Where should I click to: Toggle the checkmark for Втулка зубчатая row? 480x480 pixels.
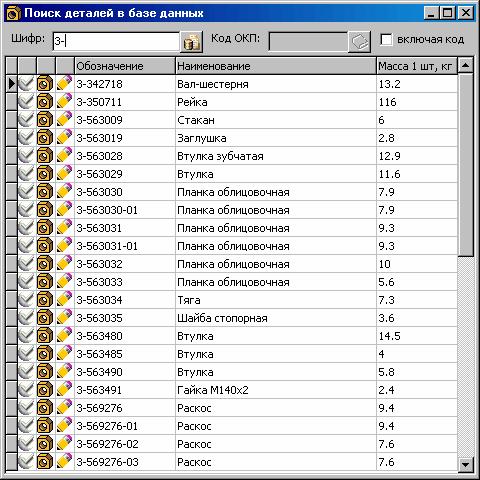point(26,155)
